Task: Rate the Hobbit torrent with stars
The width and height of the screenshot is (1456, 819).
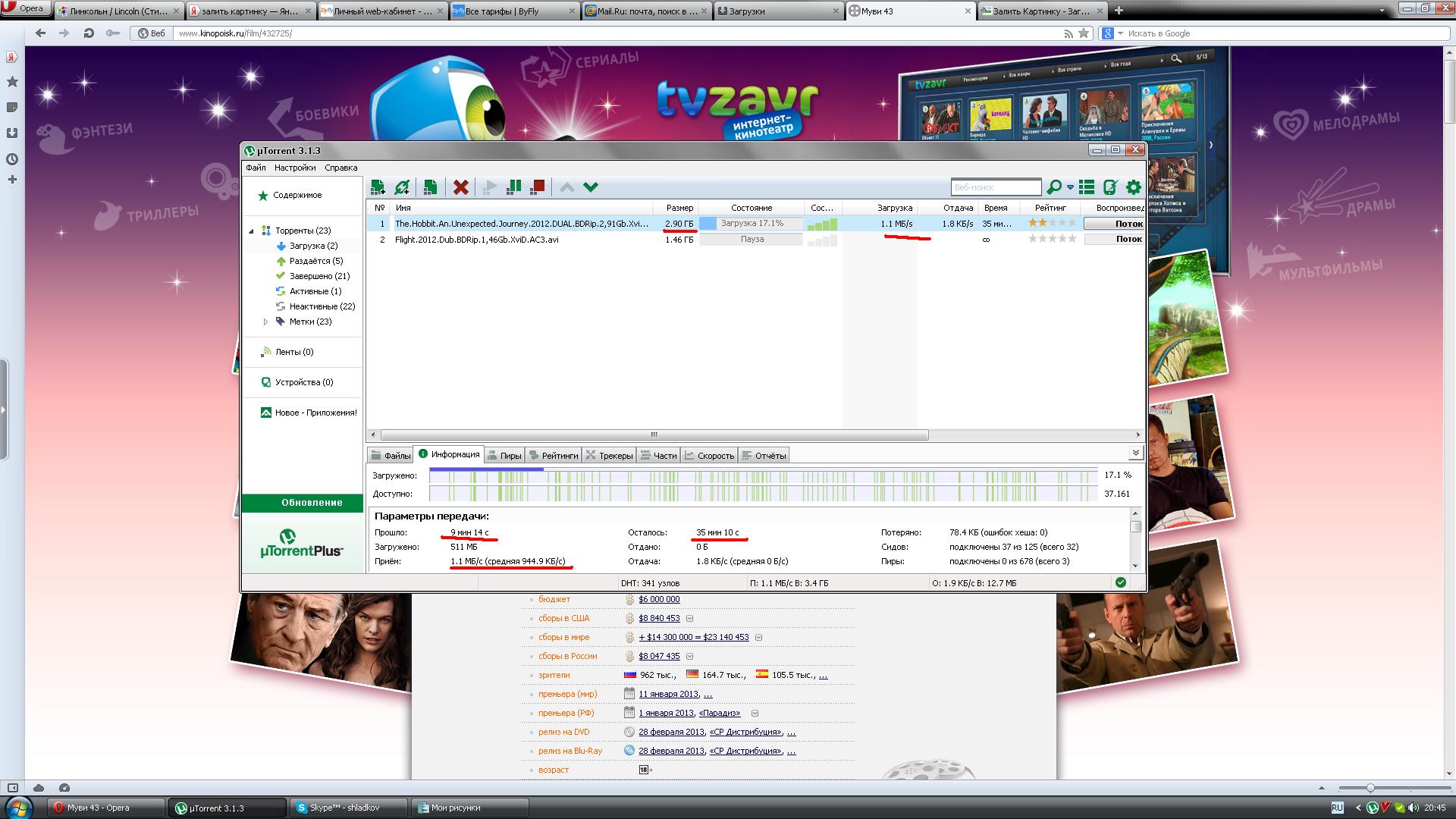Action: [1052, 223]
